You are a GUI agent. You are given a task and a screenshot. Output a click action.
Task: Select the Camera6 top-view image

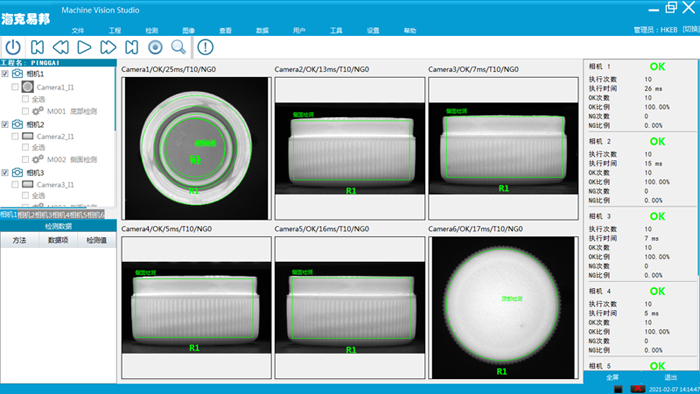pos(503,308)
